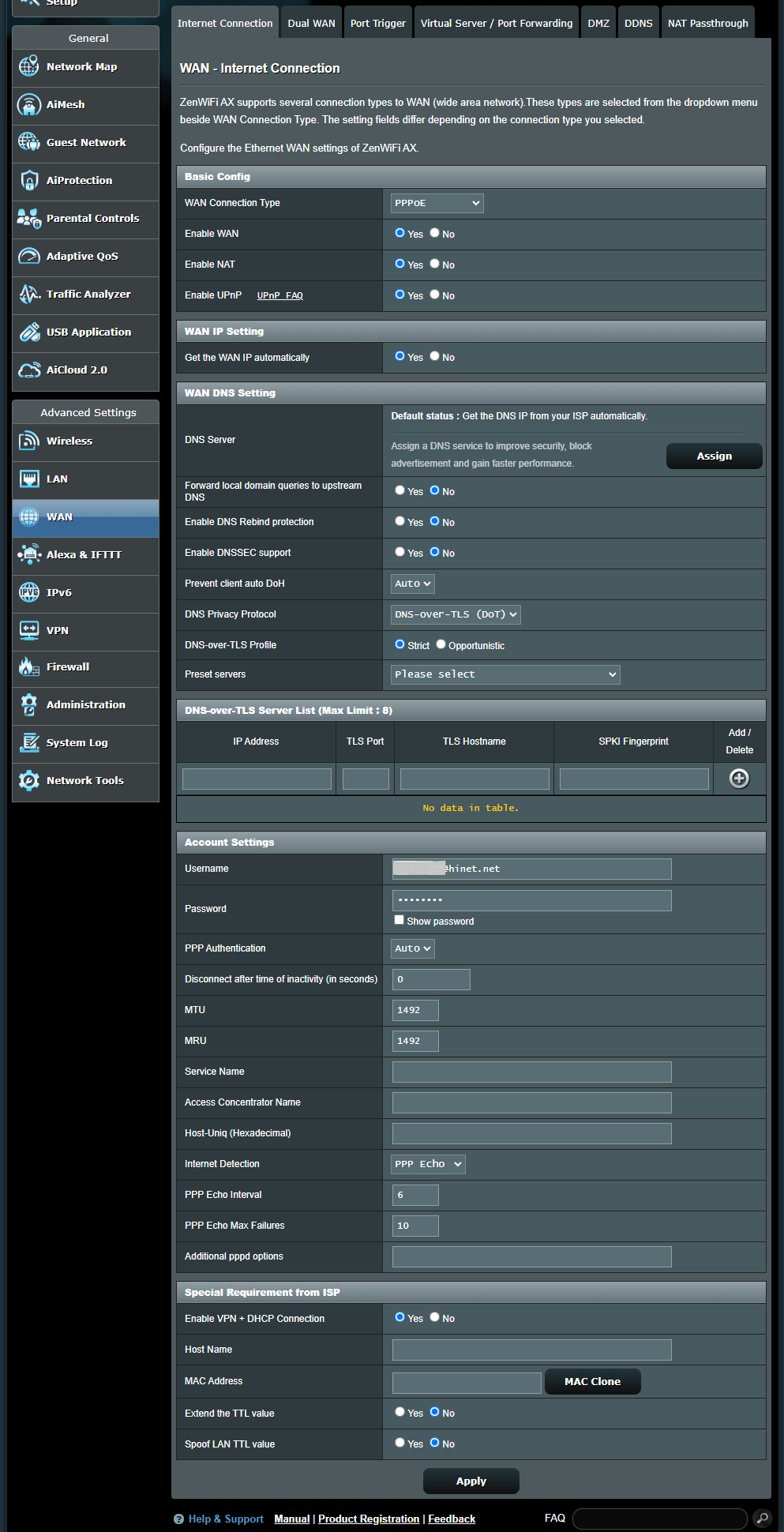This screenshot has height=1532, width=784.
Task: Switch to Dual WAN tab
Action: (311, 23)
